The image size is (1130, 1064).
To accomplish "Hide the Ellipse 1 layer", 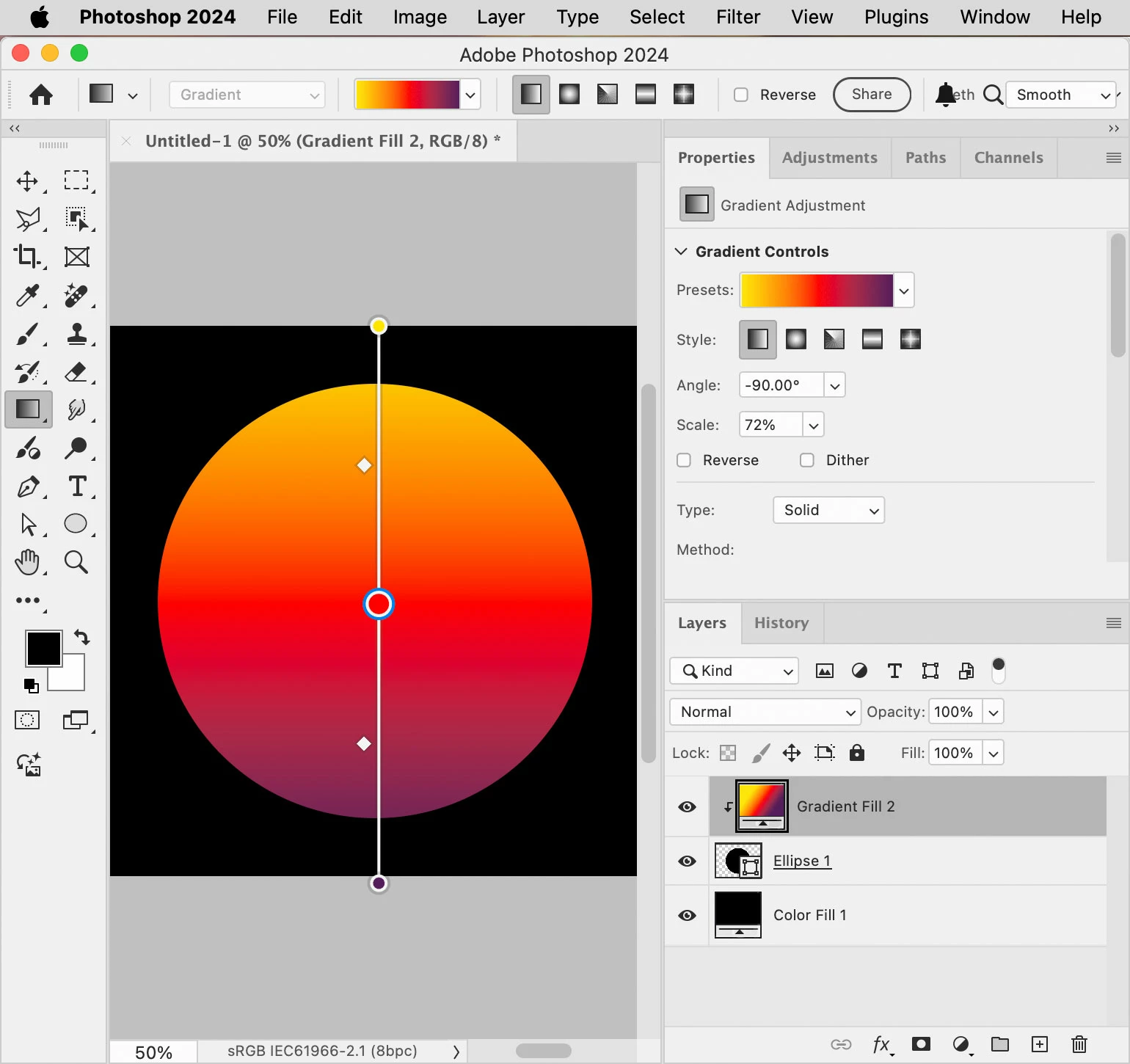I will (687, 861).
